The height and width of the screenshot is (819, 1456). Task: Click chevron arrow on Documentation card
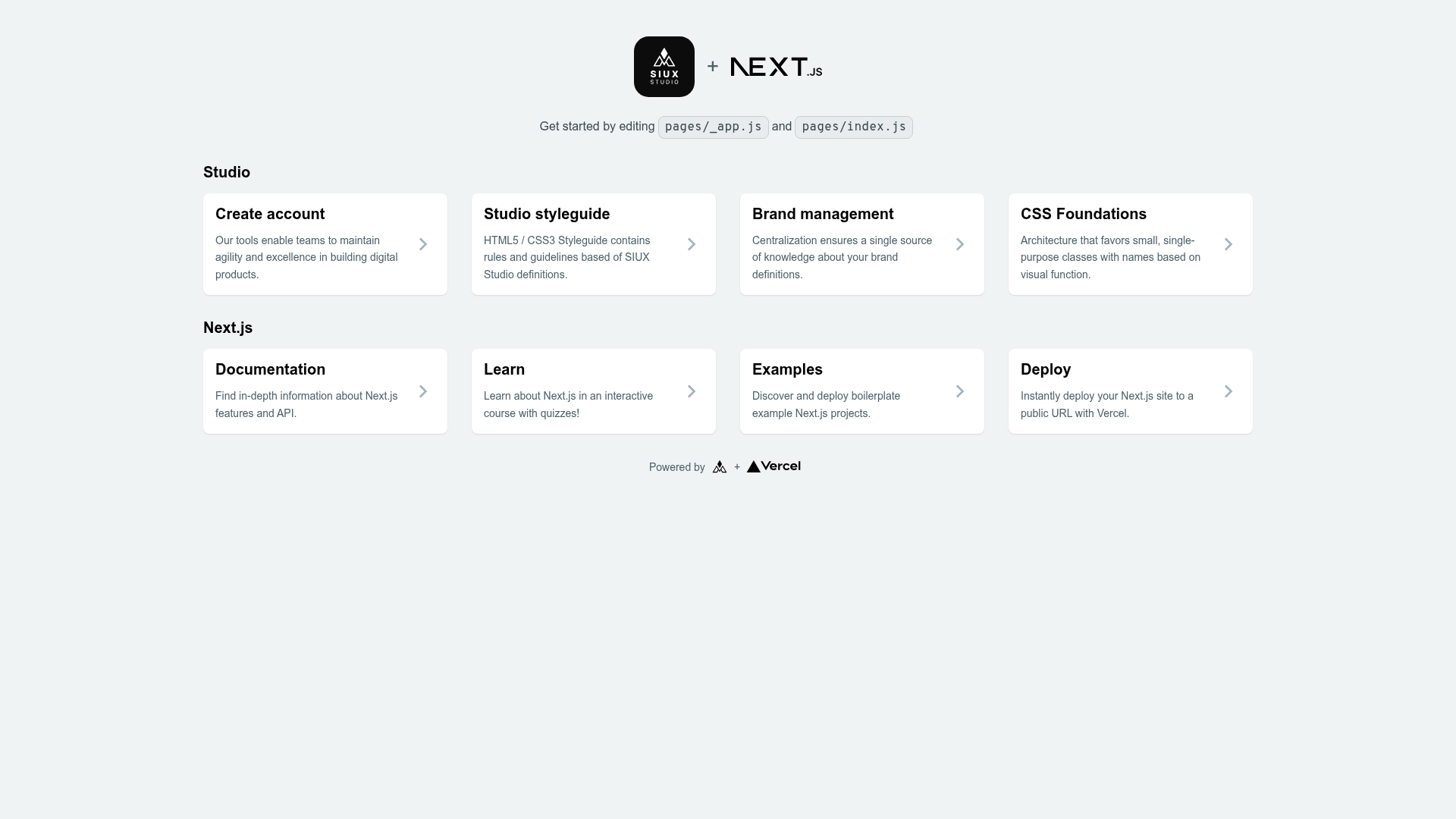pos(423,391)
